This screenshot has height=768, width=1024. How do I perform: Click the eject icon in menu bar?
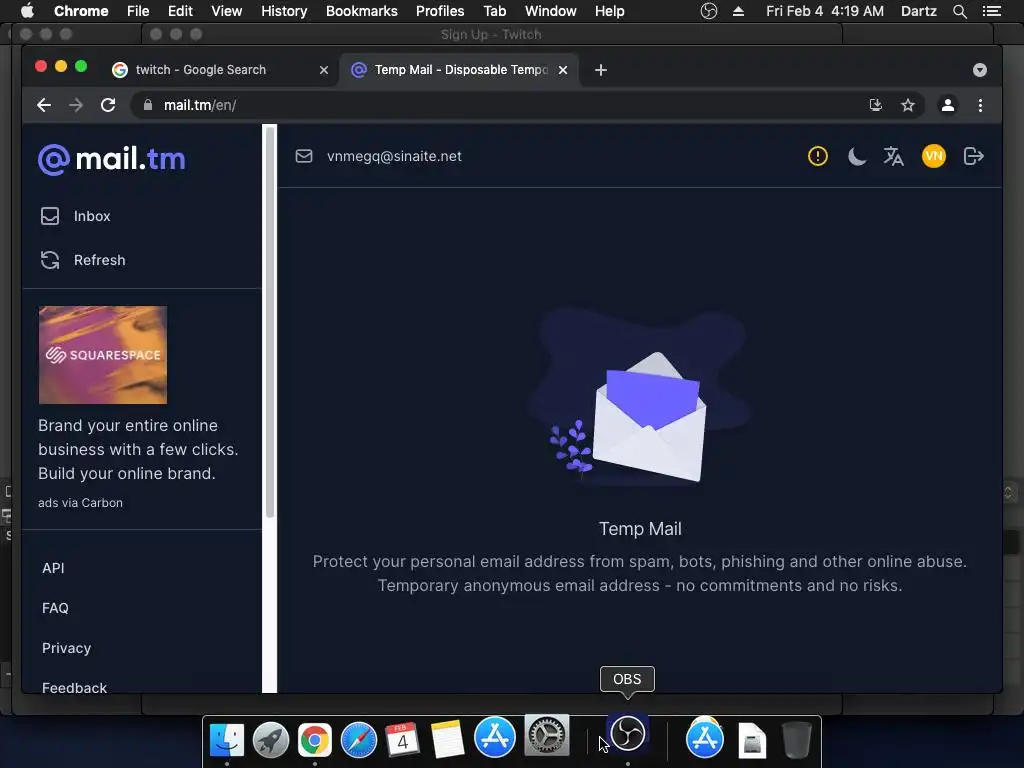(739, 11)
